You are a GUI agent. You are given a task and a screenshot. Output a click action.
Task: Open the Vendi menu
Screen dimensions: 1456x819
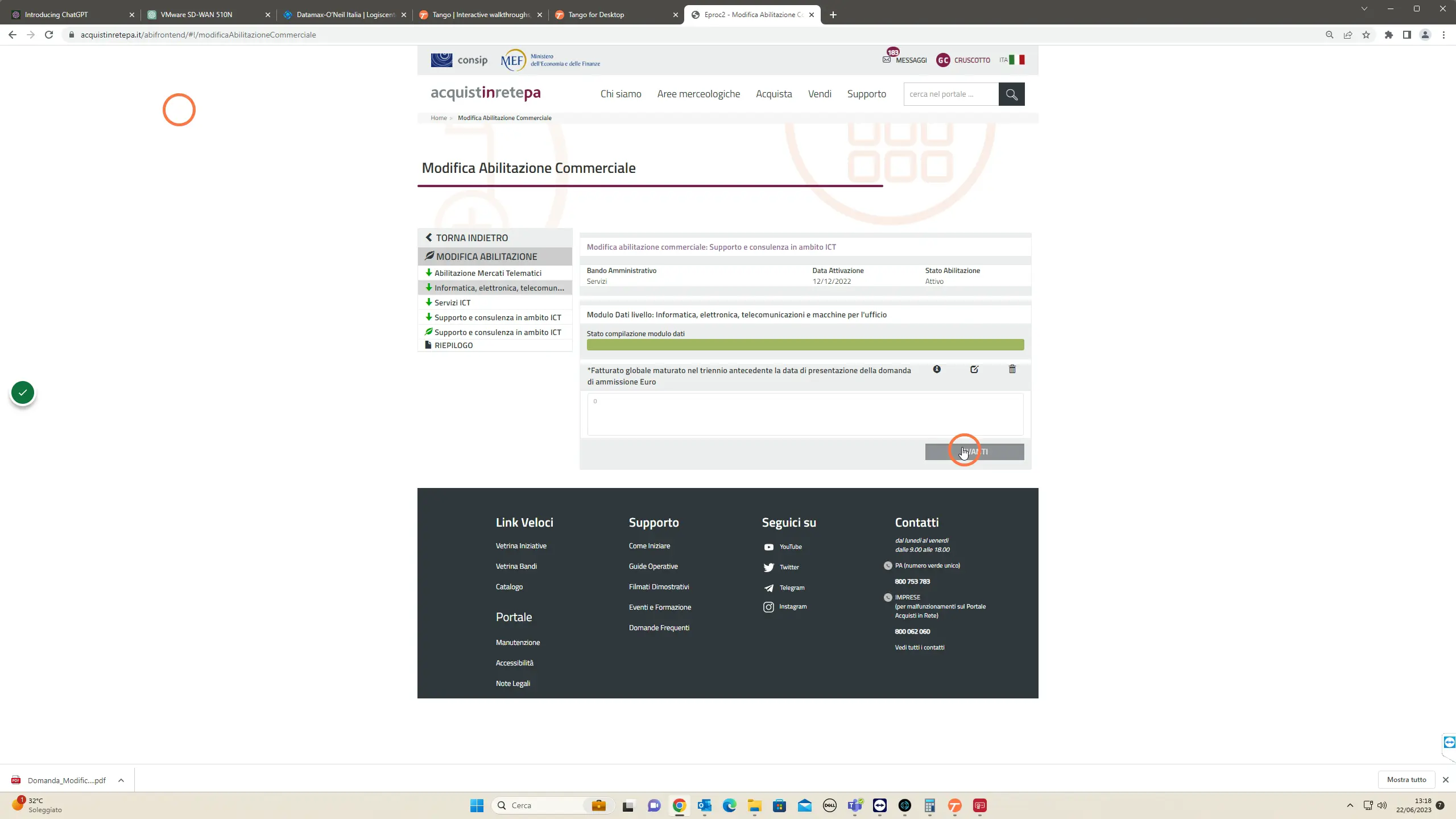click(x=820, y=94)
